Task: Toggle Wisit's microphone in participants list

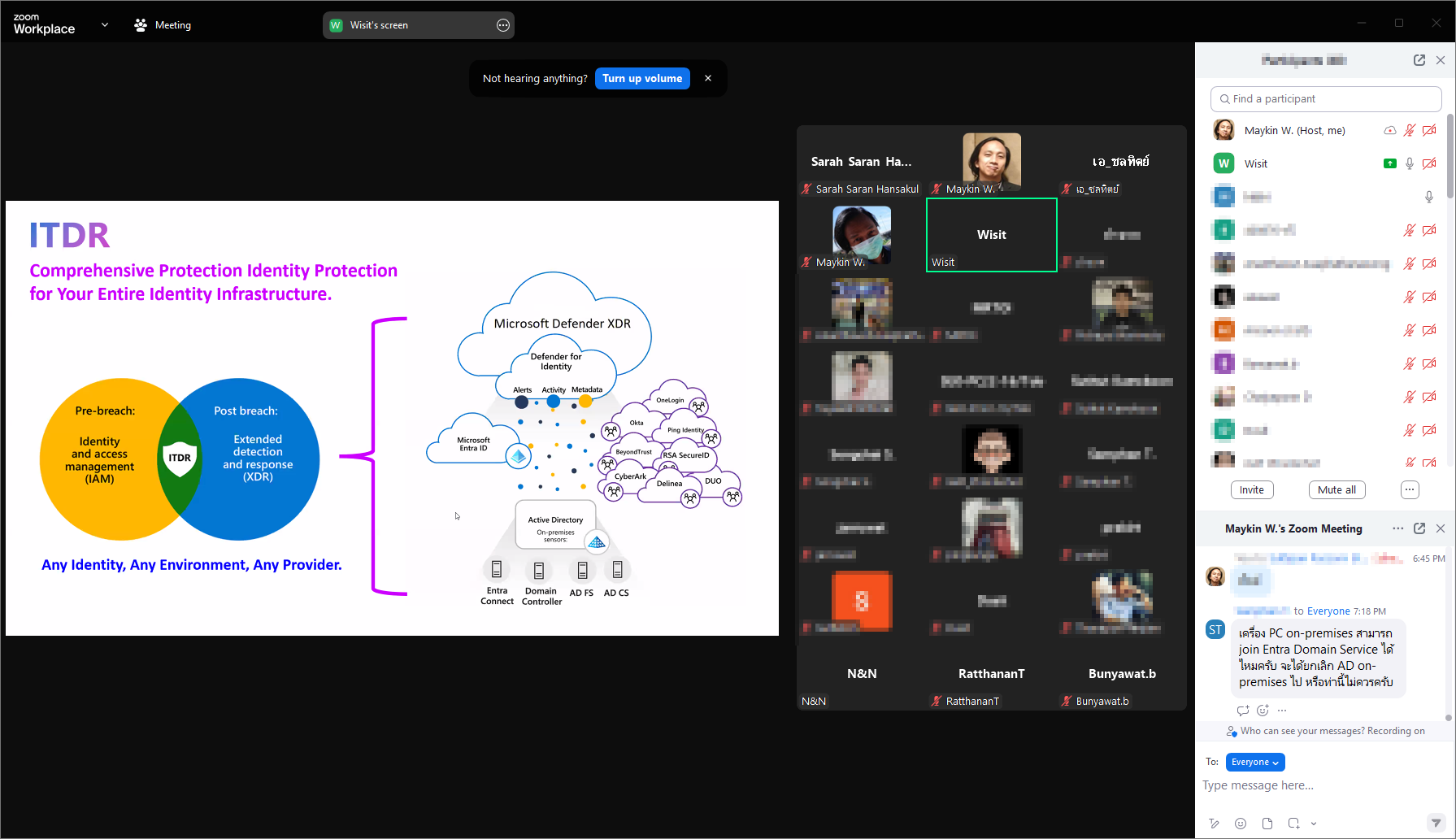Action: coord(1410,163)
